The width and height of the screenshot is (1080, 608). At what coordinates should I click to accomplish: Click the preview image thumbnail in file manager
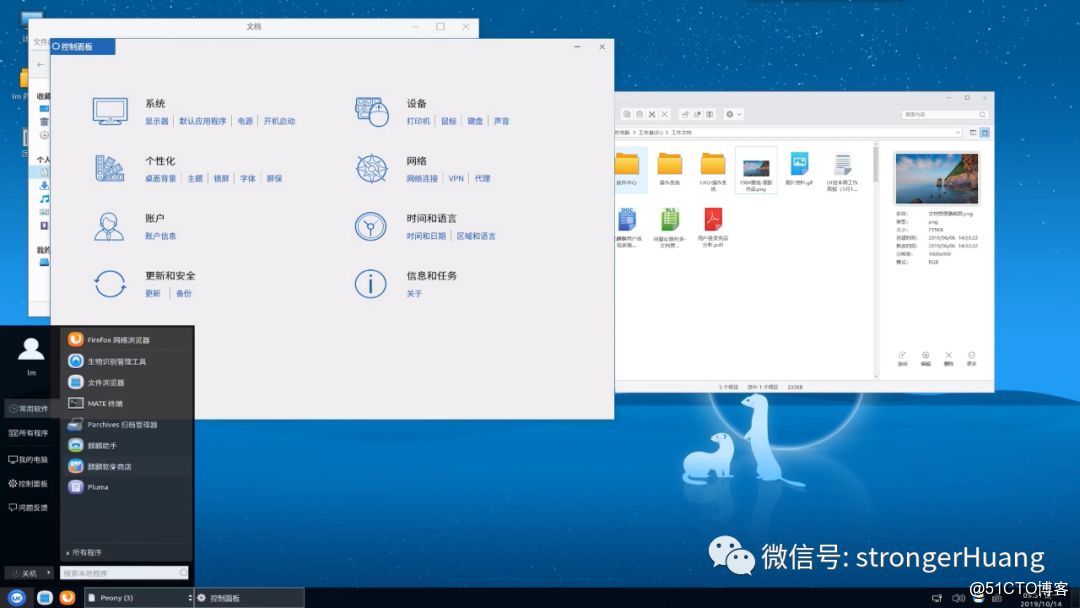click(937, 178)
